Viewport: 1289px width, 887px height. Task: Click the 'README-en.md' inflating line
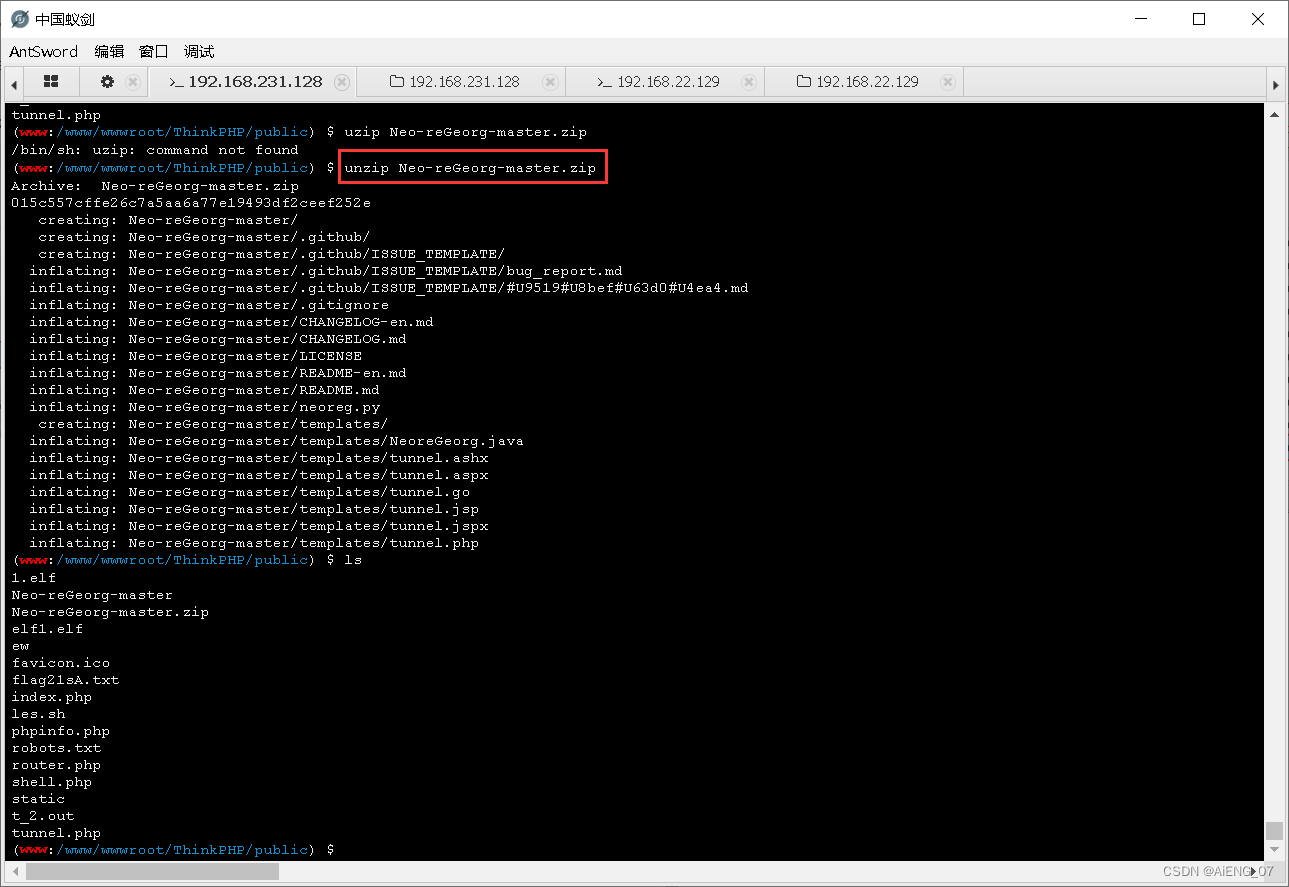point(218,373)
